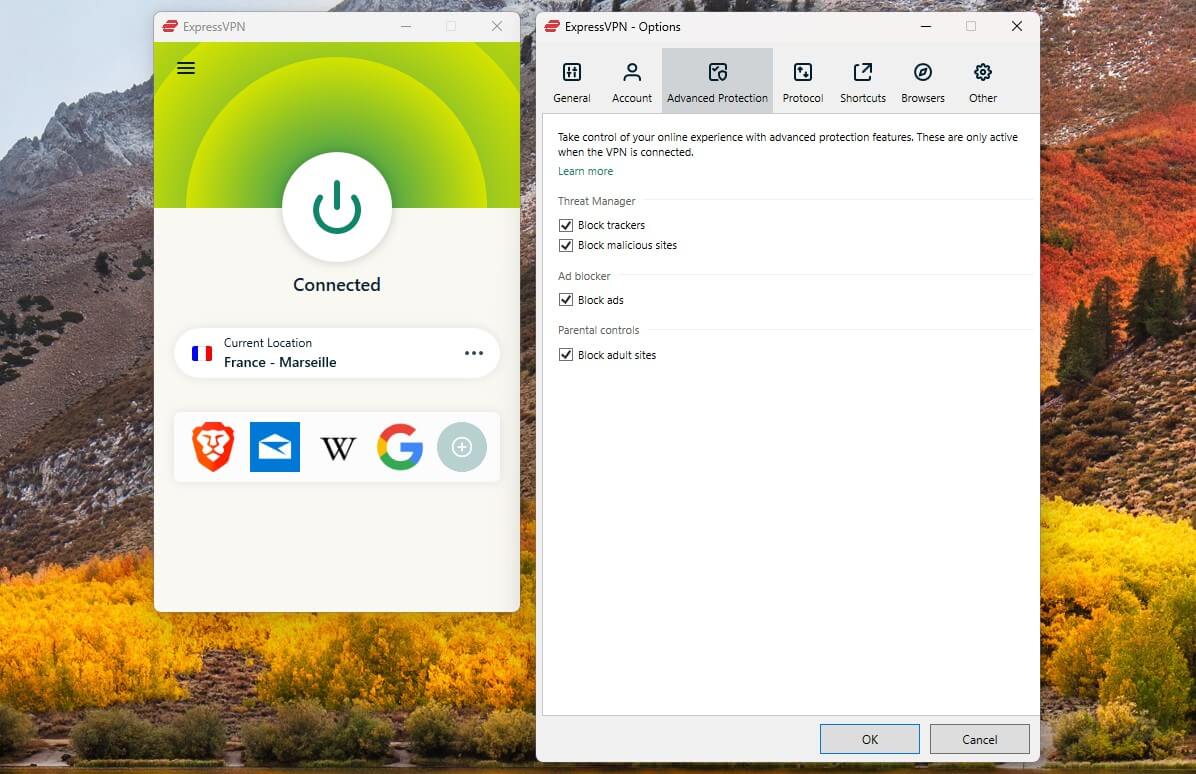This screenshot has height=774, width=1196.
Task: Click the ExpressVPN logo in main window title bar
Action: click(170, 26)
